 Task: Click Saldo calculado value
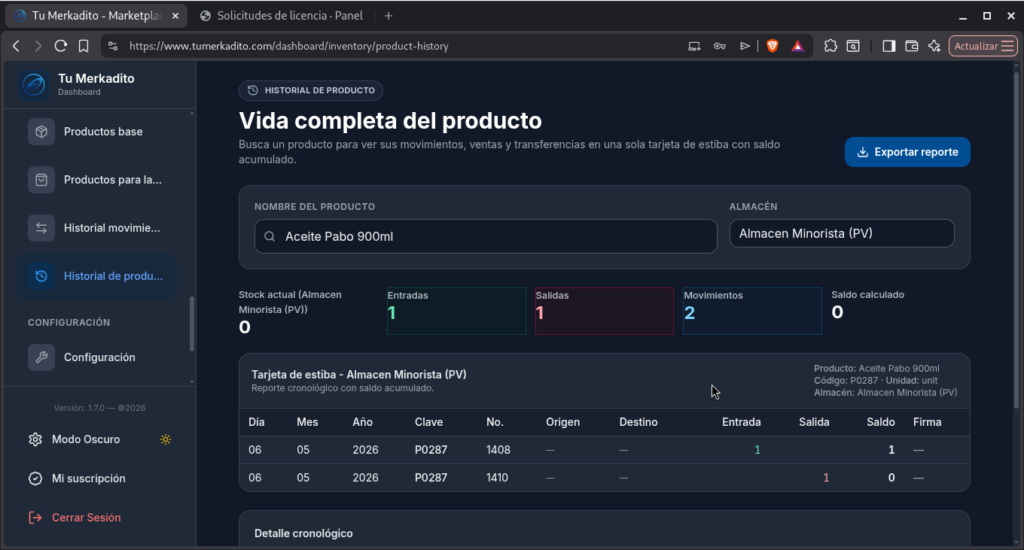837,312
